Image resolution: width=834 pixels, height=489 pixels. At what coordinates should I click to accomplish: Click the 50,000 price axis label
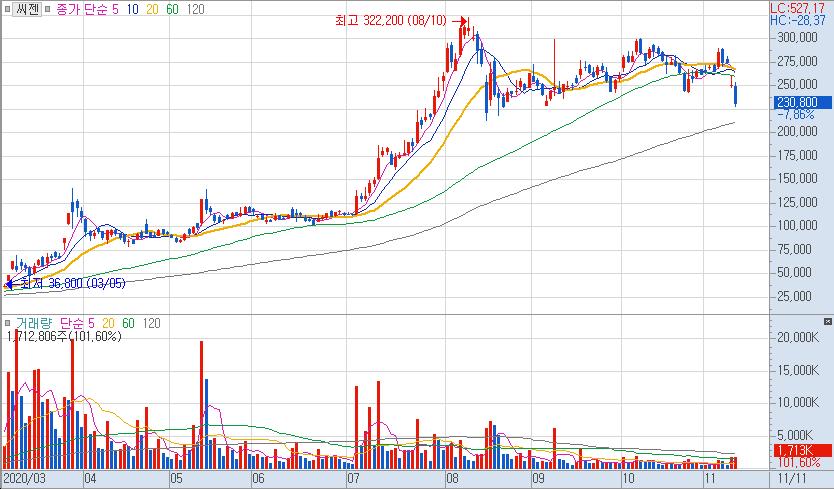pyautogui.click(x=797, y=272)
